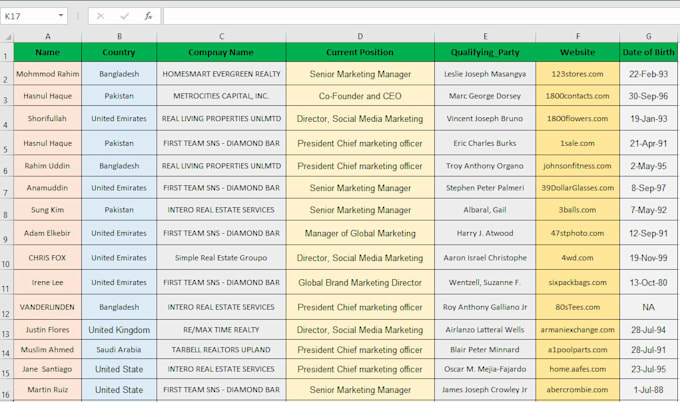Click the 'Date of Birth' header cell
This screenshot has width=680, height=403.
click(649, 52)
